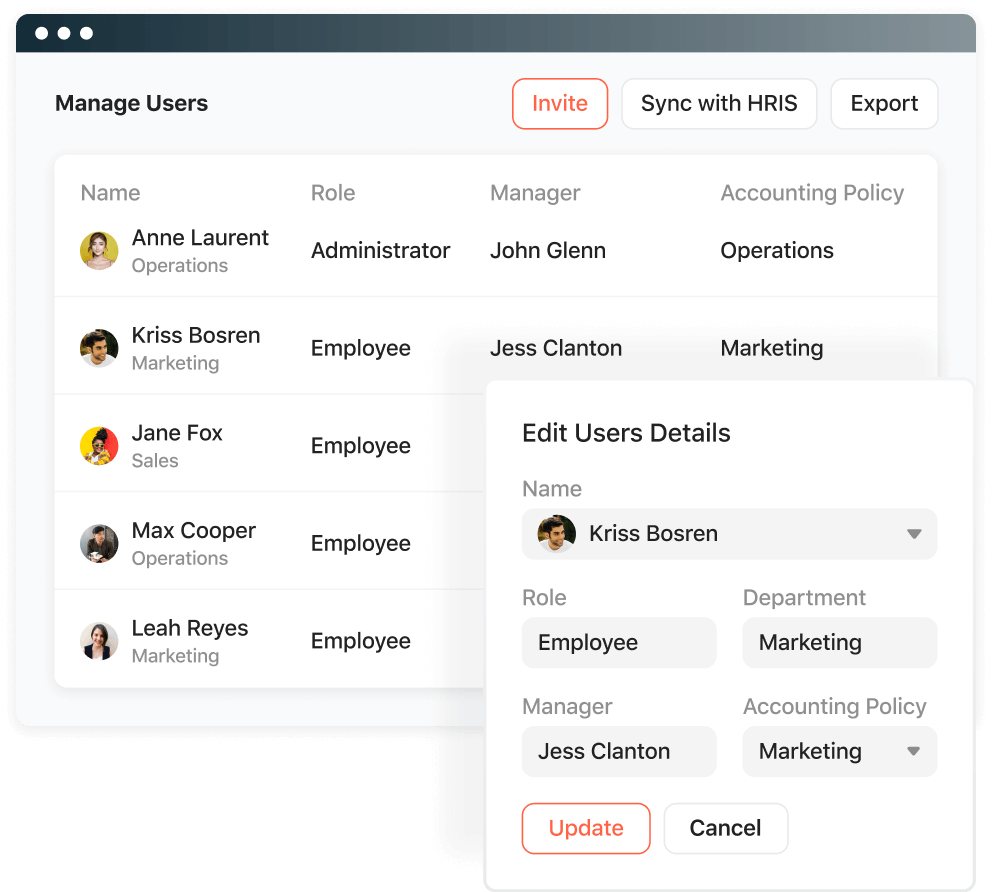
Task: Click Anne Laurent's Operations accounting policy cell
Action: pyautogui.click(x=777, y=251)
